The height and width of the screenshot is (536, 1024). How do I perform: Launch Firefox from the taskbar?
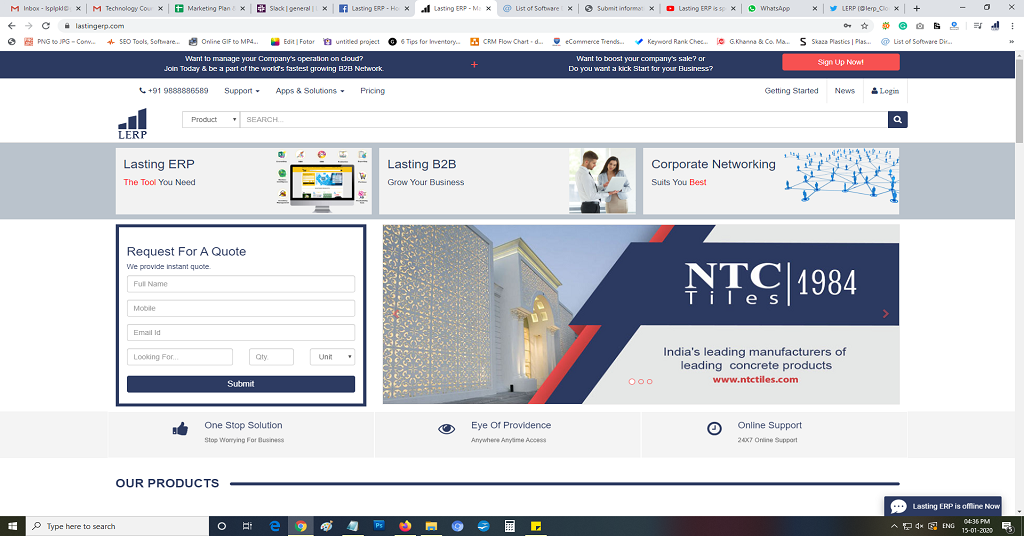[x=405, y=526]
